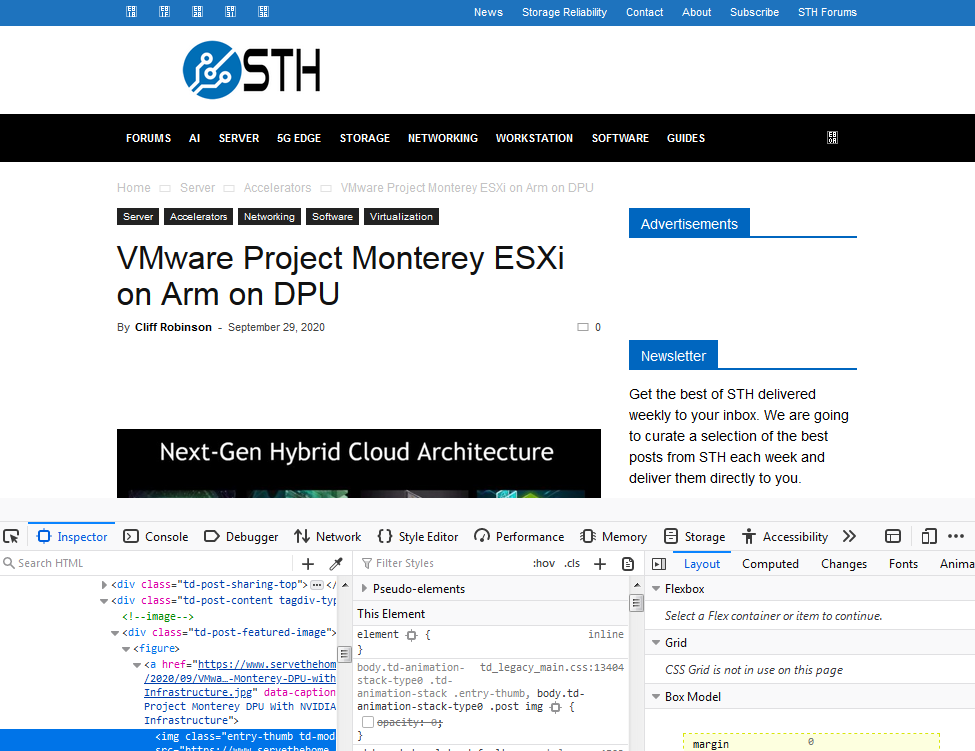Image resolution: width=975 pixels, height=751 pixels.
Task: Enable the opacity: 0 declaration checkbox
Action: [x=368, y=722]
